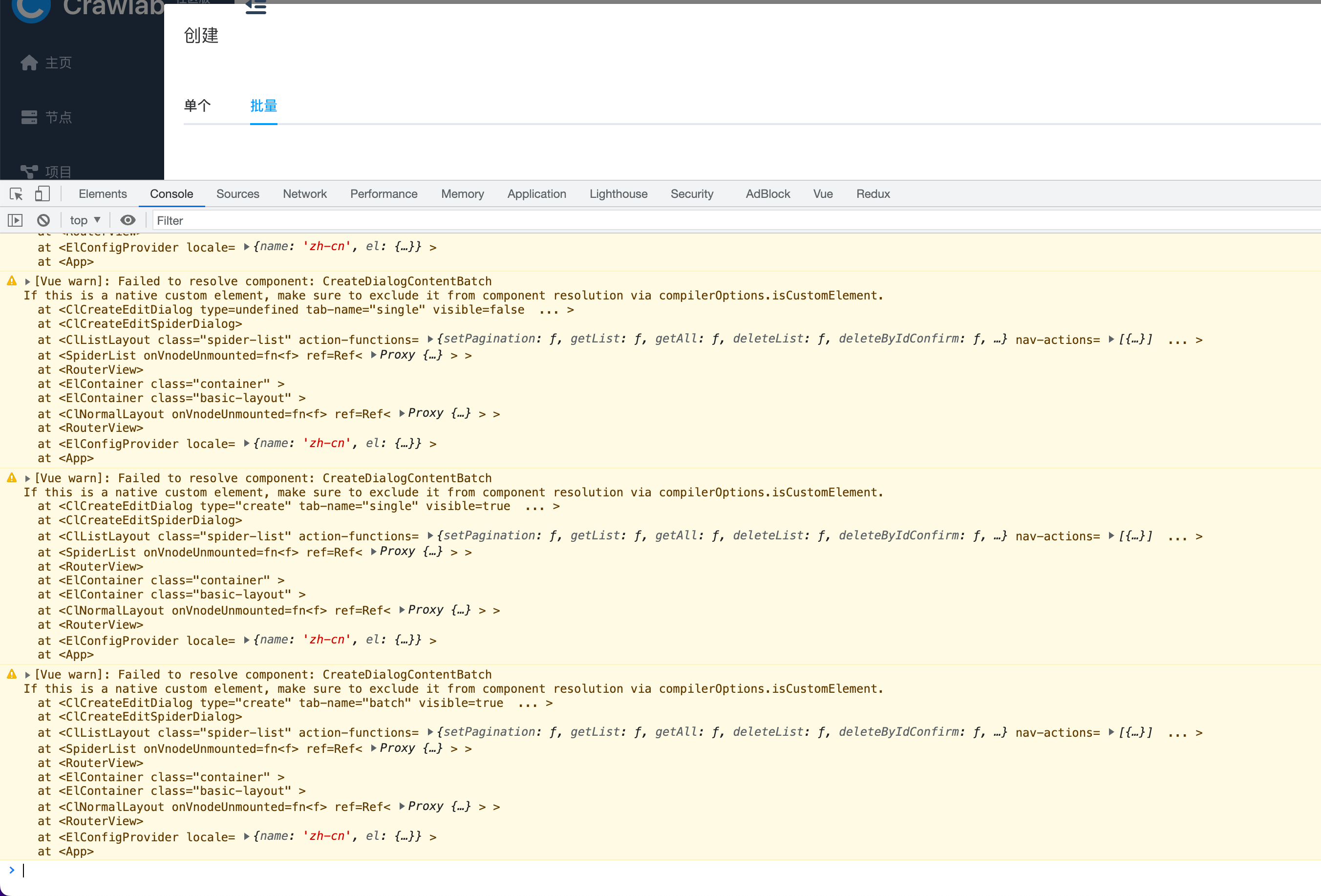Open 主页 home icon in sidebar

[29, 63]
